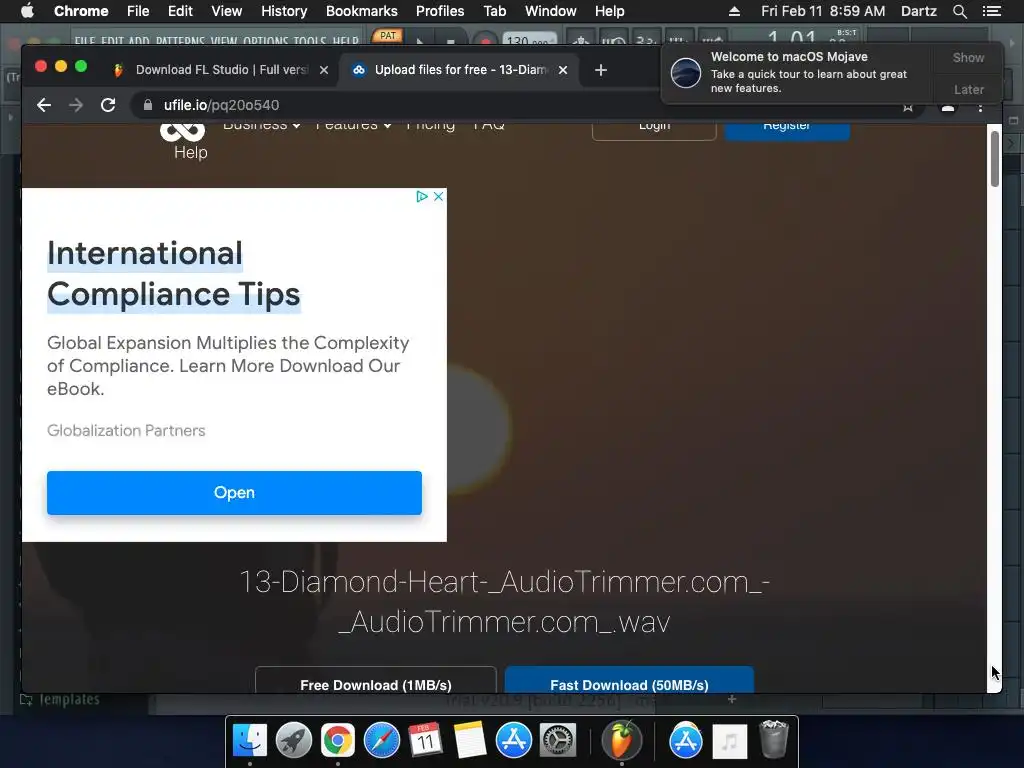Open a new Chrome tab
Image resolution: width=1024 pixels, height=768 pixels.
[x=601, y=70]
